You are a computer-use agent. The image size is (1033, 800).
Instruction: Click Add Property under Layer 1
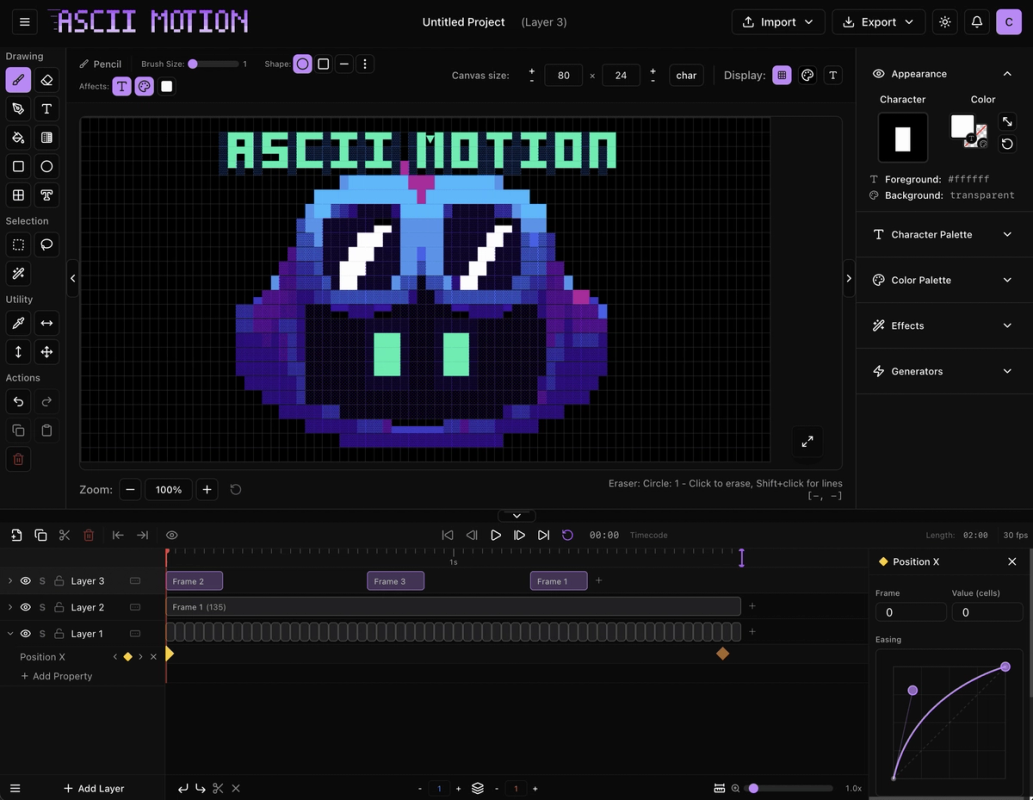click(57, 676)
